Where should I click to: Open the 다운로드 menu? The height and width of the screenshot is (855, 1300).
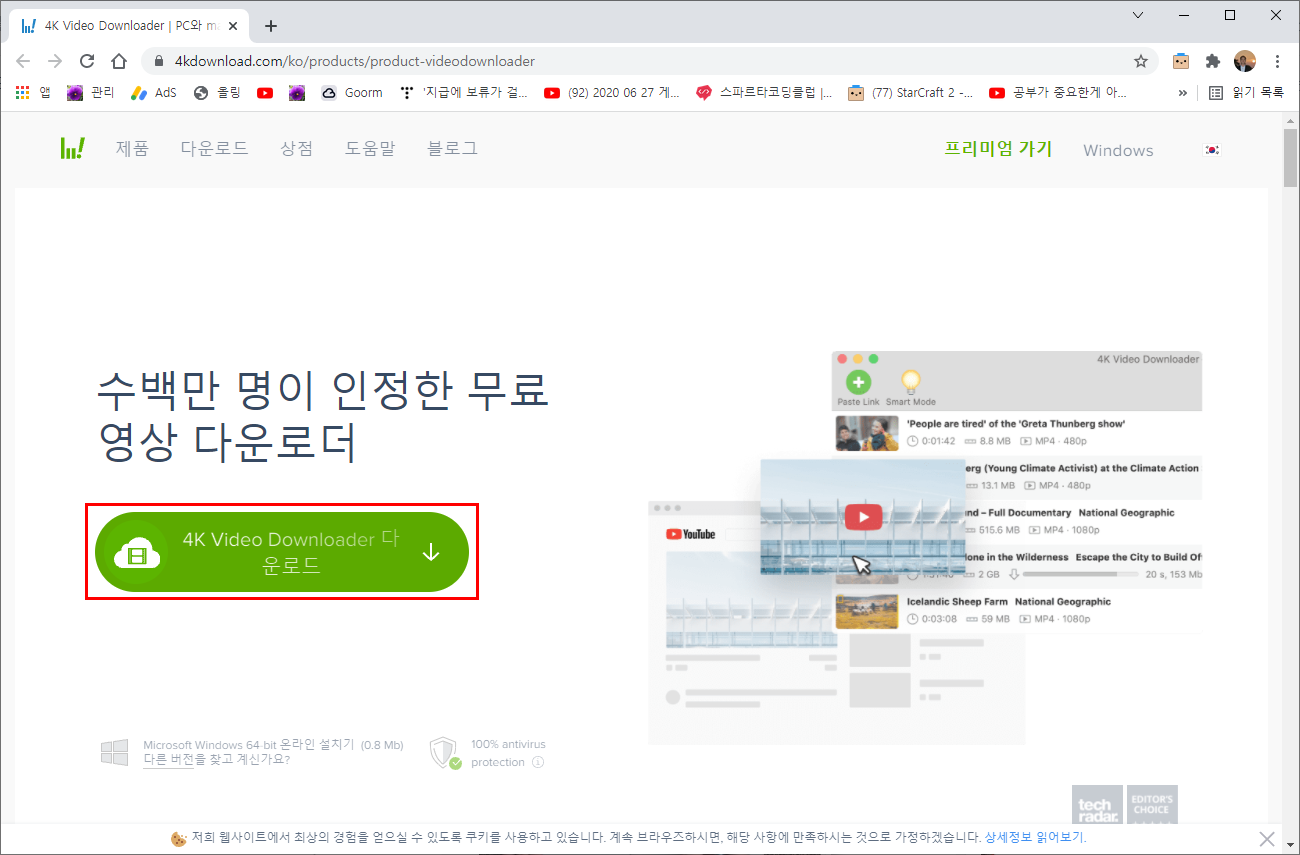214,148
